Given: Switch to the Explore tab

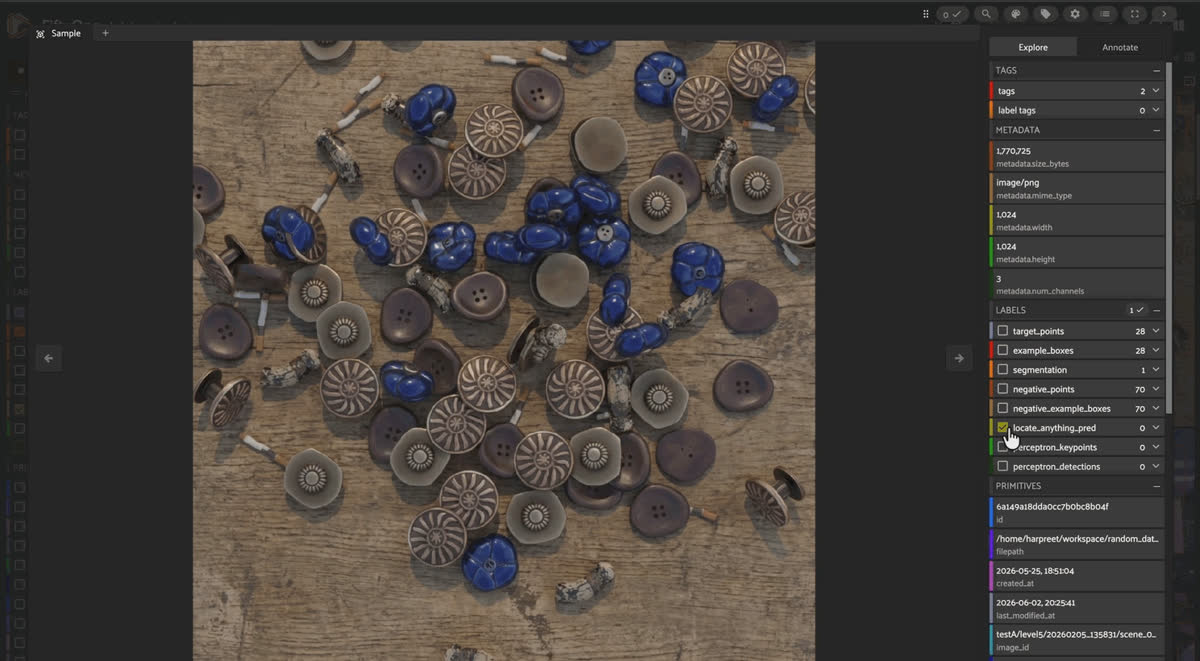Looking at the screenshot, I should pos(1033,47).
